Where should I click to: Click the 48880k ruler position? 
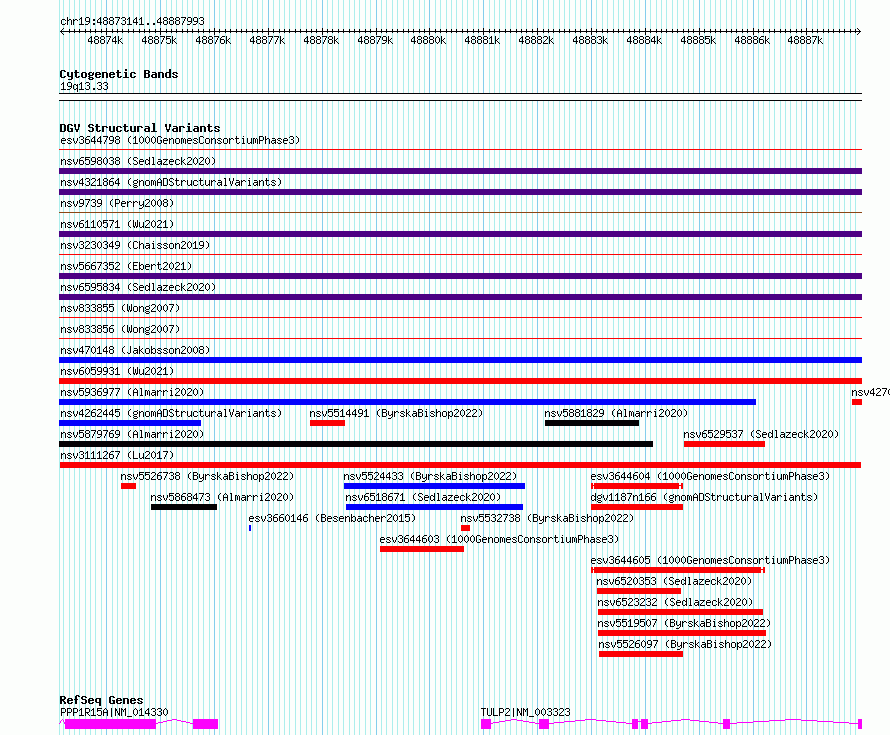[x=428, y=40]
